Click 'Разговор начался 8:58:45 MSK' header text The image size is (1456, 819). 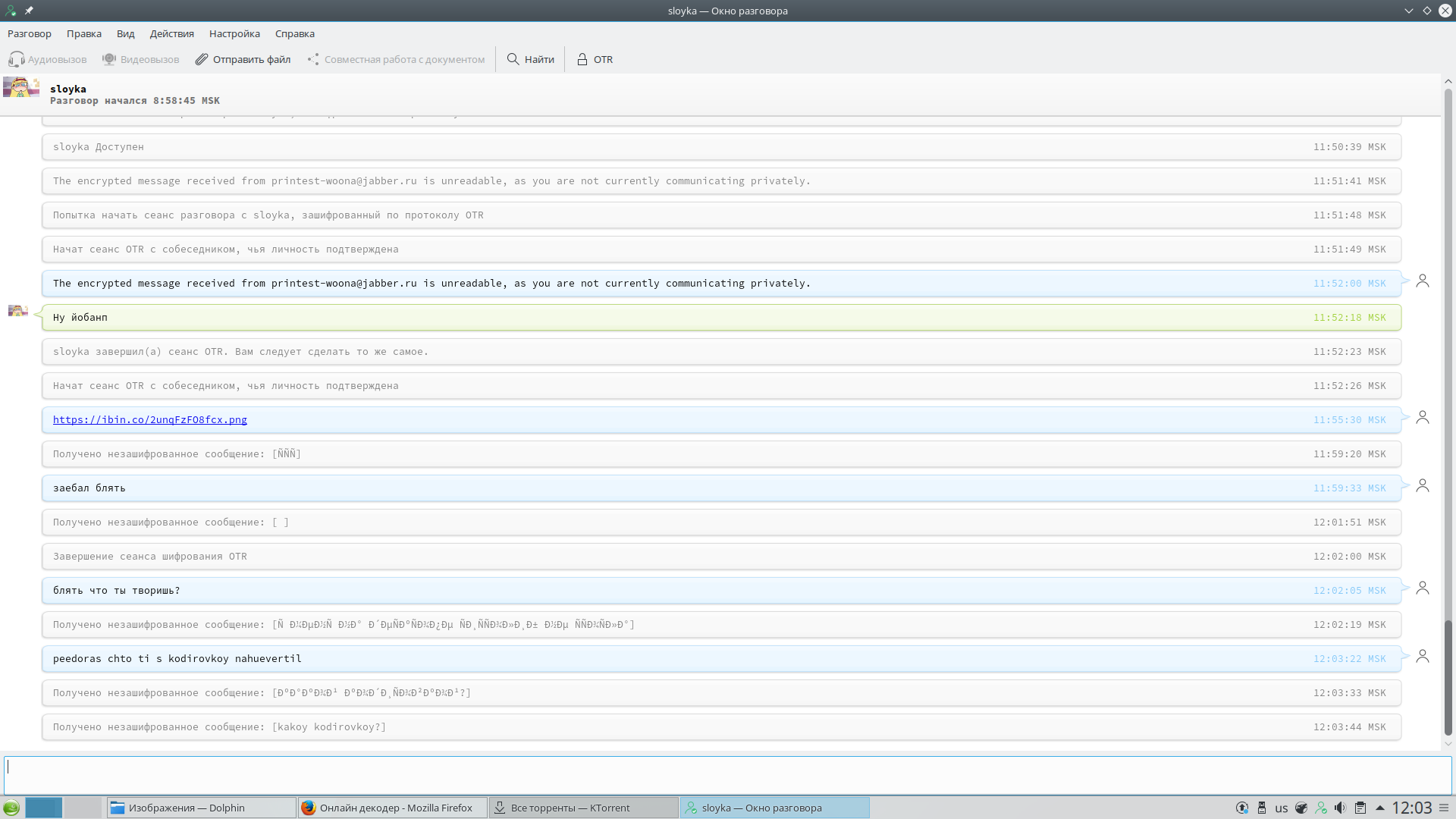point(135,101)
